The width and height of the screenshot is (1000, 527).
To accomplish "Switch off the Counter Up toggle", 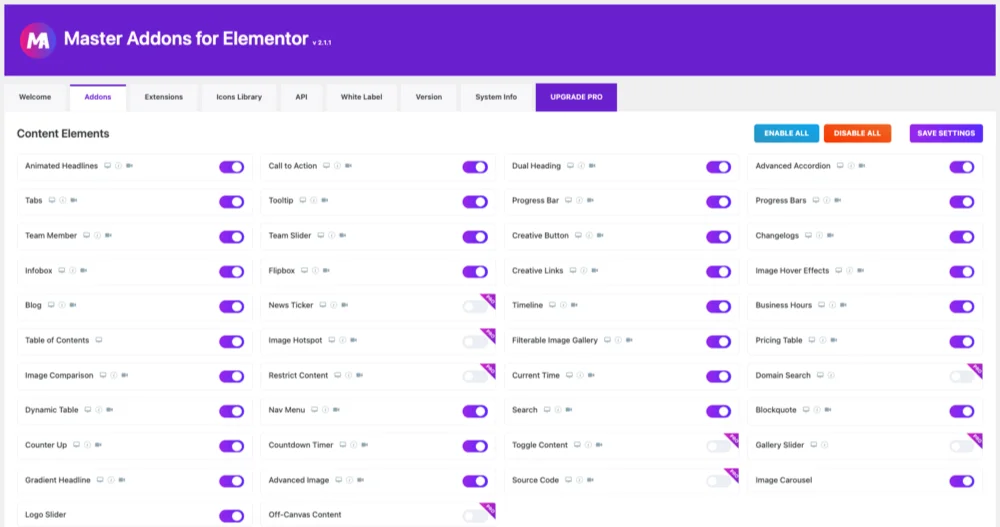I will click(232, 446).
